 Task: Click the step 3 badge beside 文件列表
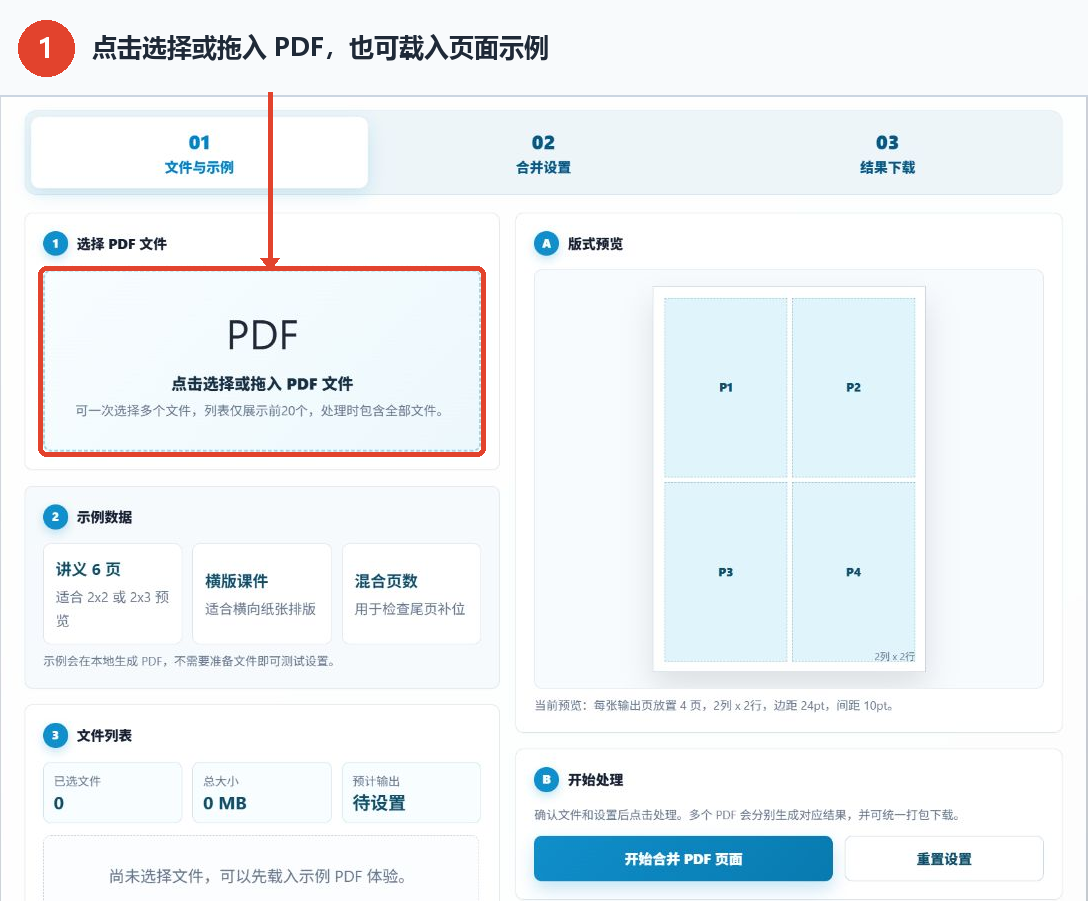click(x=56, y=735)
